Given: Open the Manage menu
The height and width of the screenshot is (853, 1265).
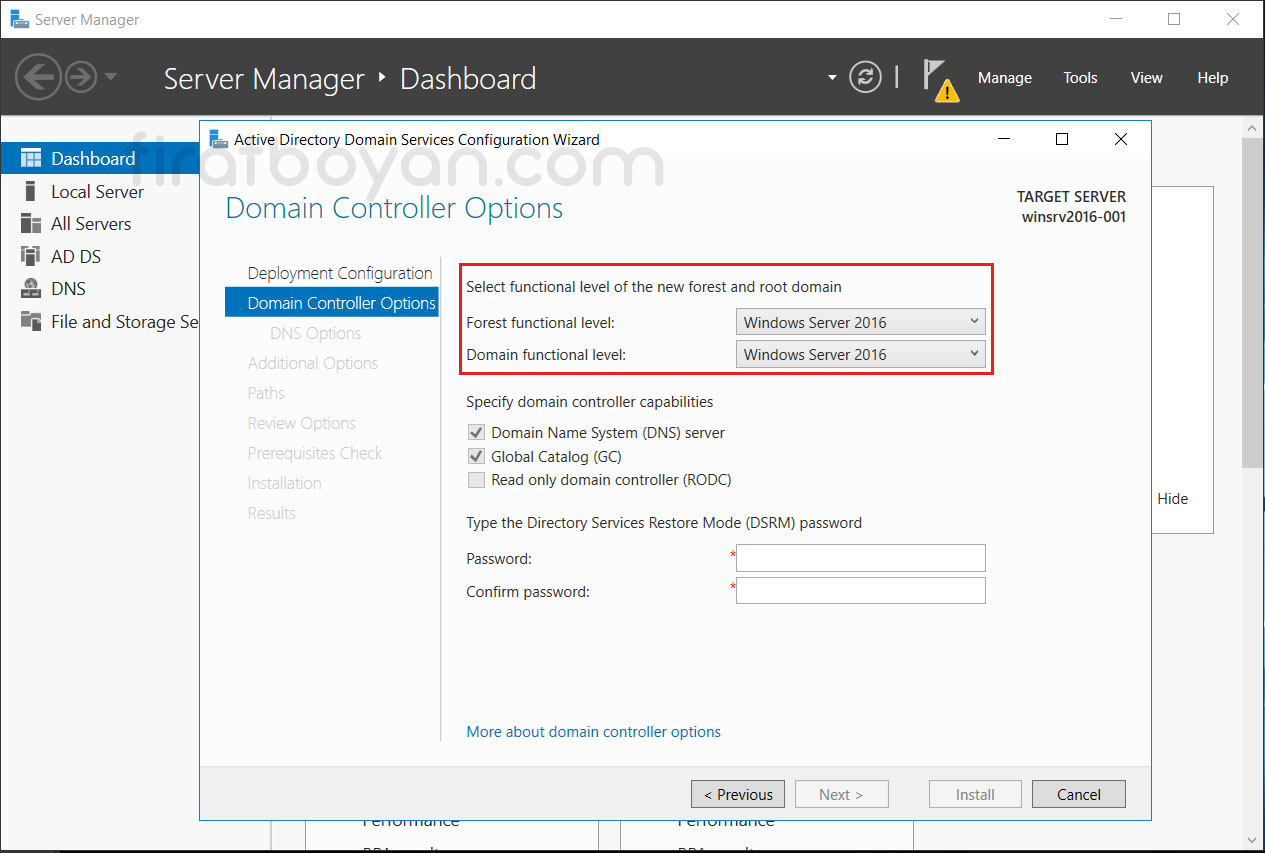Looking at the screenshot, I should tap(1004, 78).
